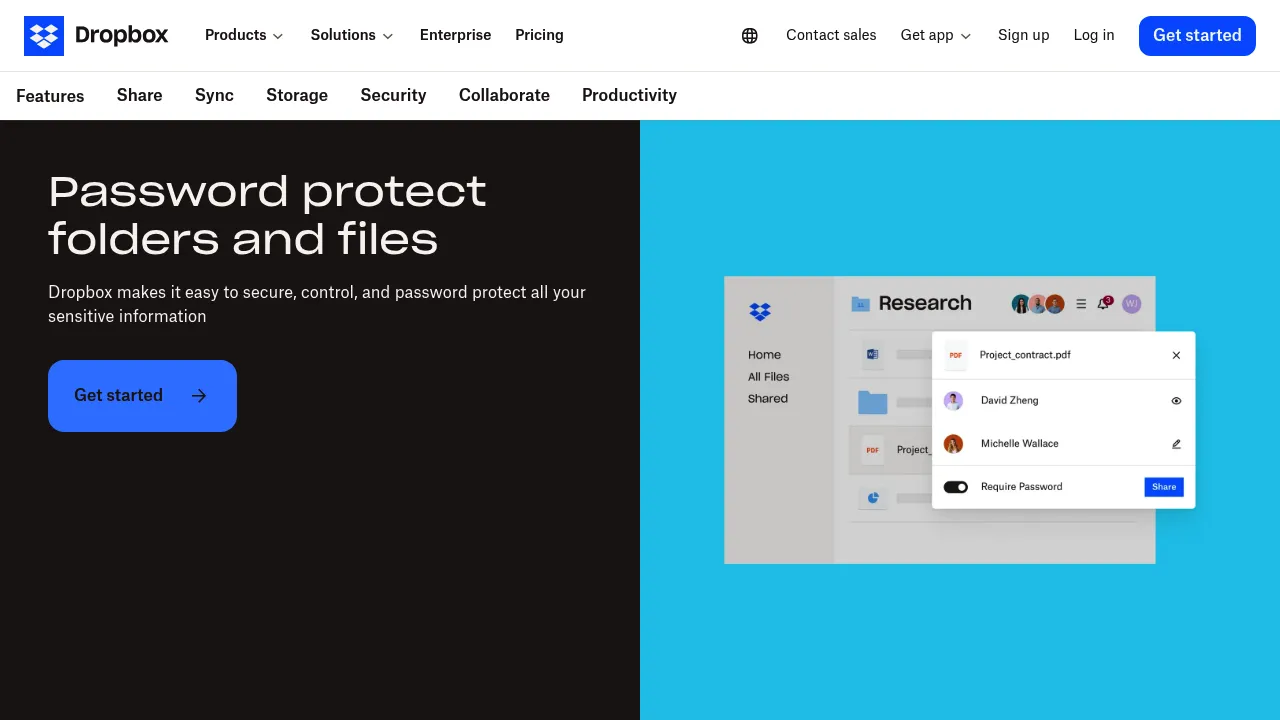Screen dimensions: 1280x720
Task: Select All Files in the mockup sidebar
Action: 769,377
